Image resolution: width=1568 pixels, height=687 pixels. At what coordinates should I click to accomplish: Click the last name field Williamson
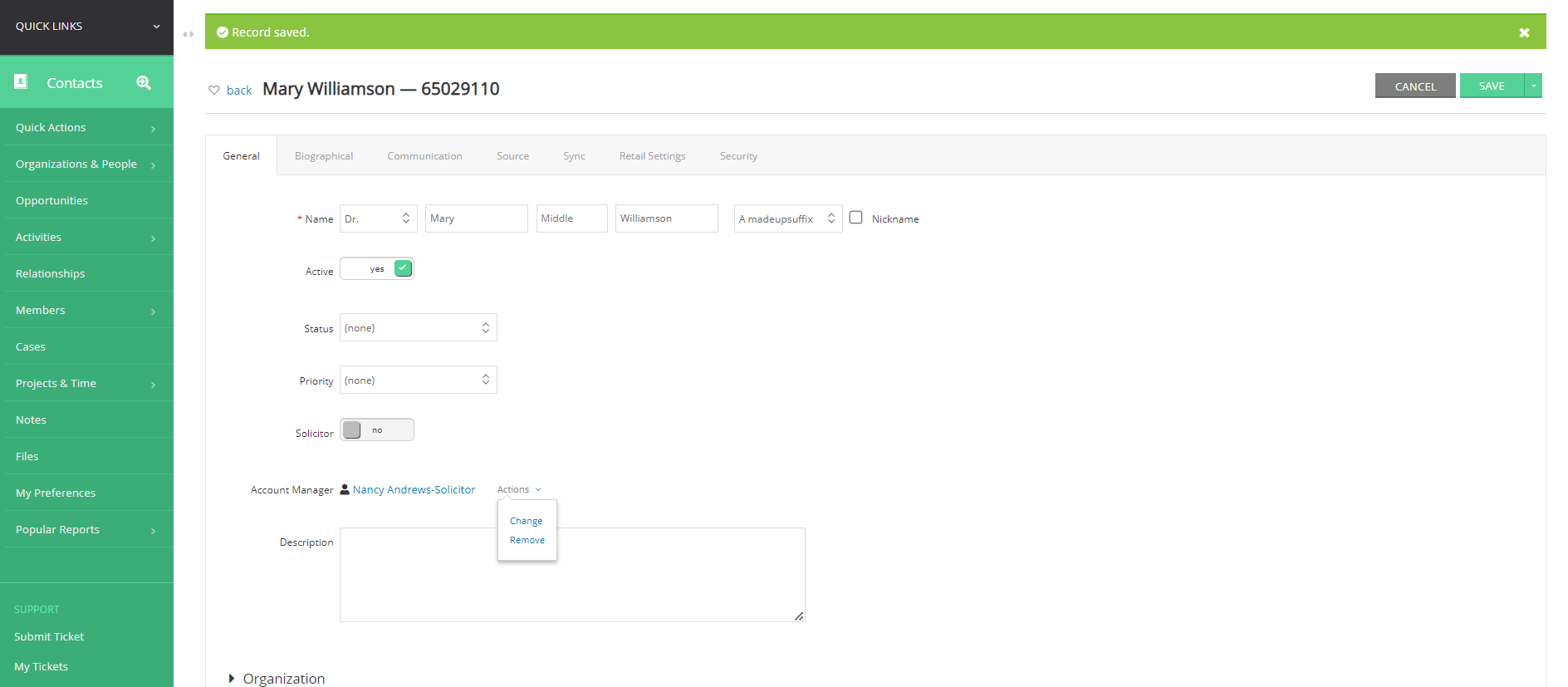667,218
